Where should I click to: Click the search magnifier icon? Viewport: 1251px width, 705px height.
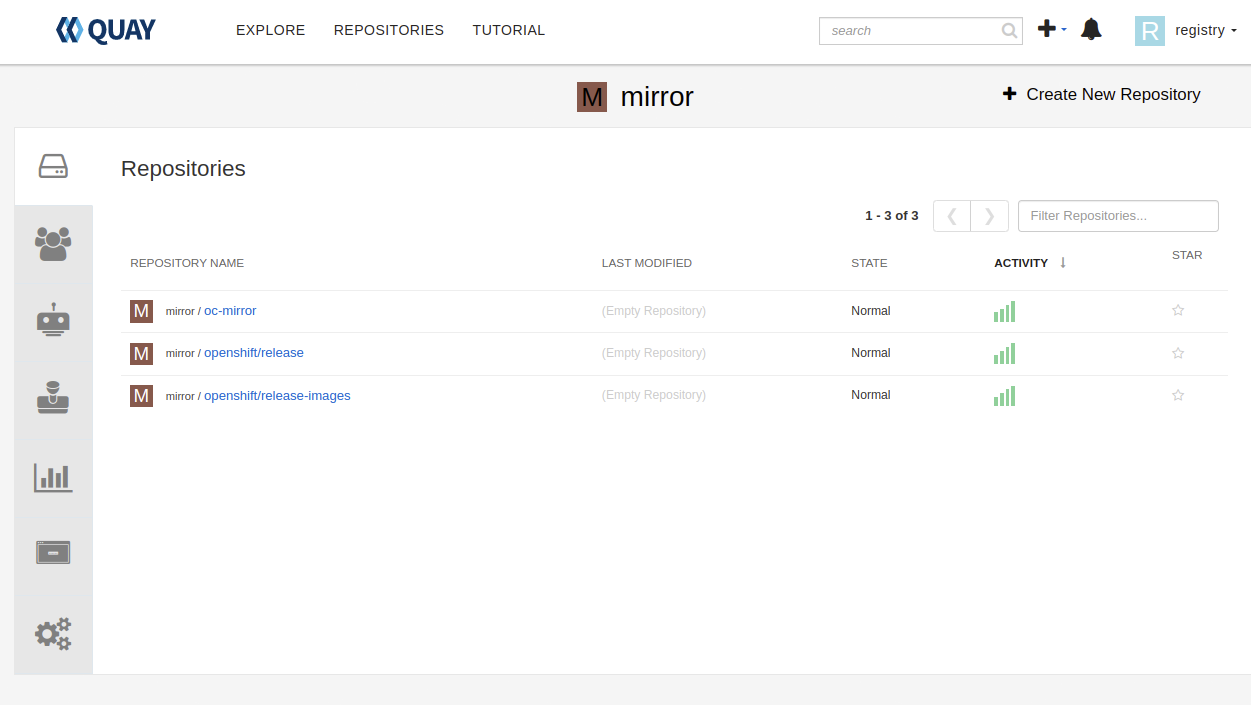pyautogui.click(x=1009, y=31)
